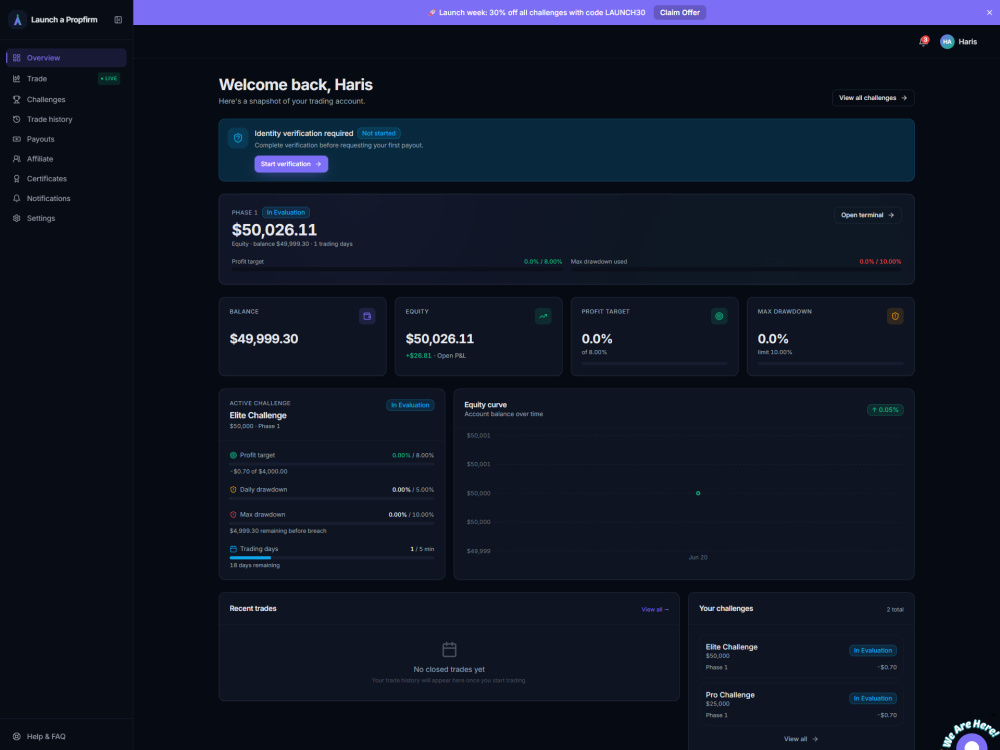Click the Claim Offer button in banner
This screenshot has height=750, width=1000.
679,13
